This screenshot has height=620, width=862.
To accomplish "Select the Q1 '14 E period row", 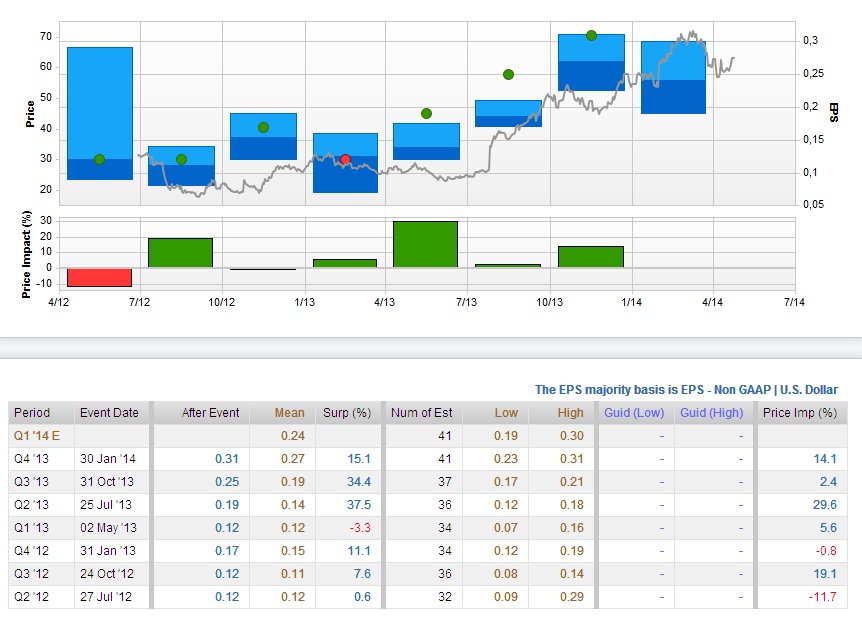I will 428,436.
